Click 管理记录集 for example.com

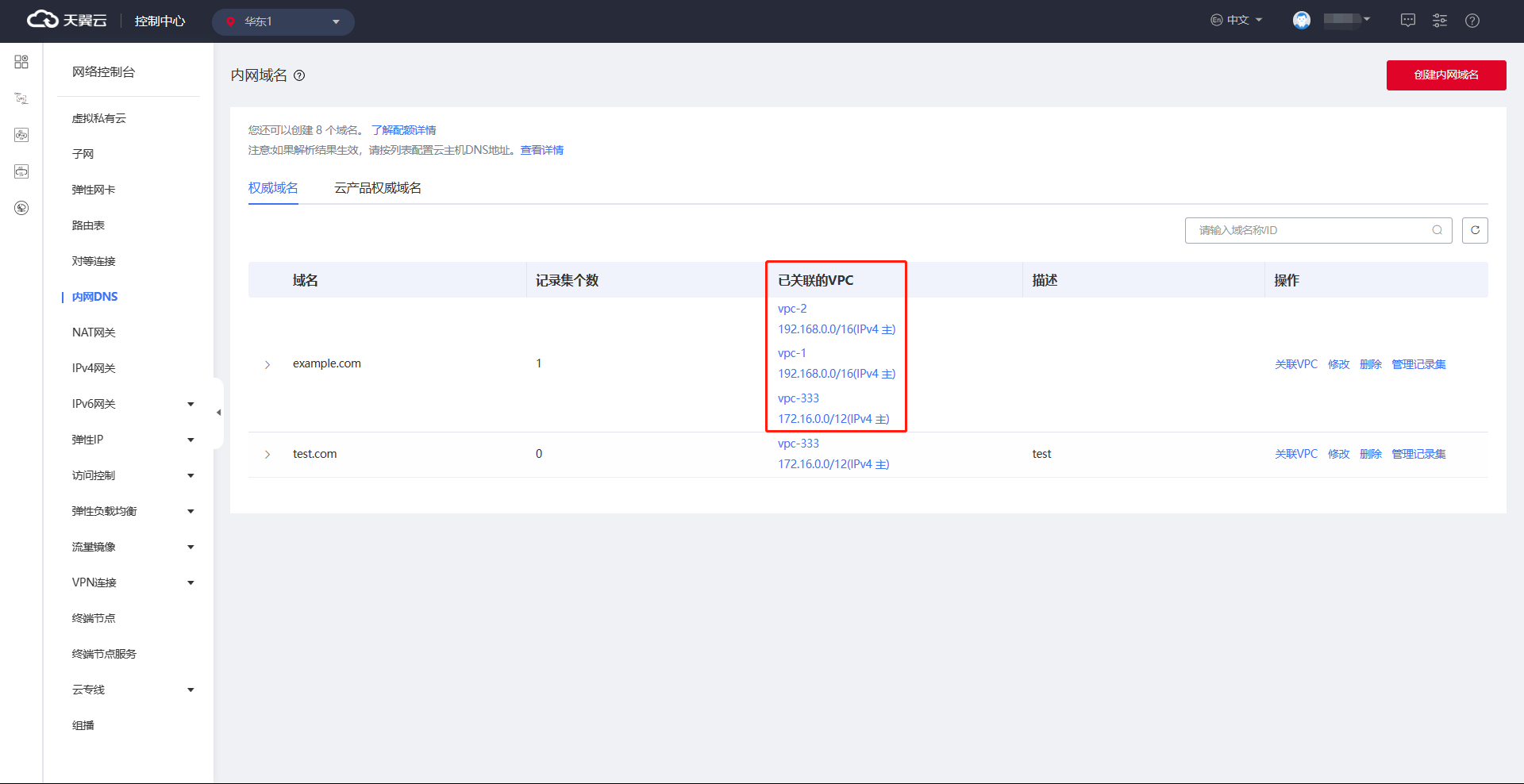point(1418,364)
